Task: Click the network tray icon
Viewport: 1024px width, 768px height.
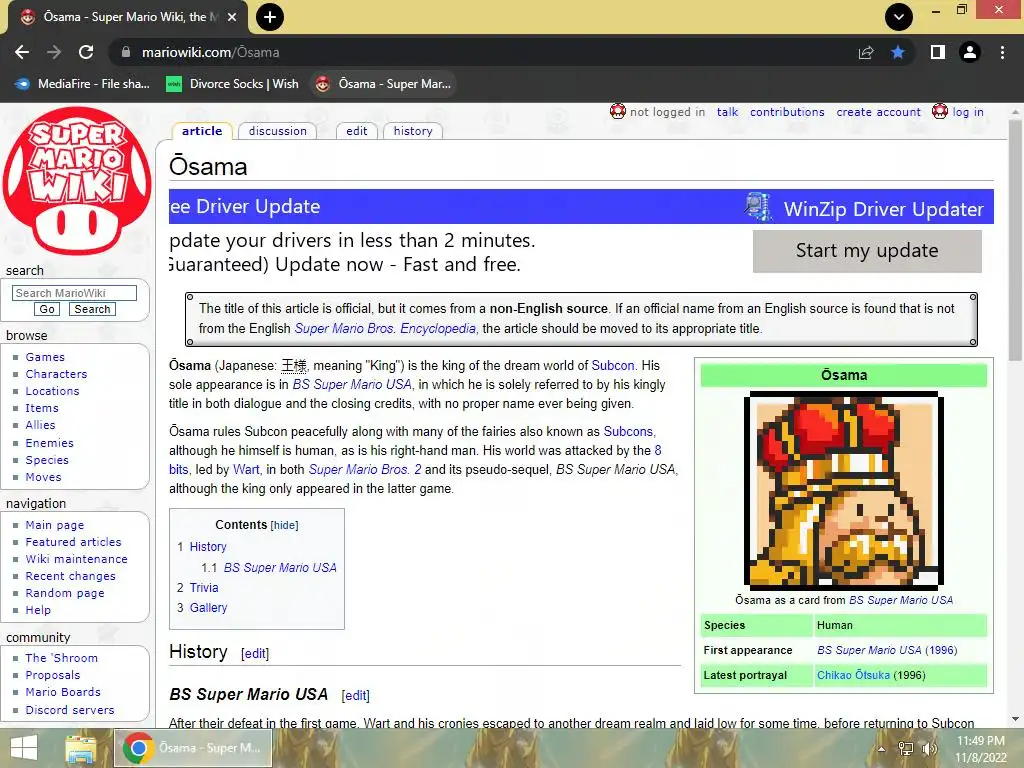Action: [906, 749]
